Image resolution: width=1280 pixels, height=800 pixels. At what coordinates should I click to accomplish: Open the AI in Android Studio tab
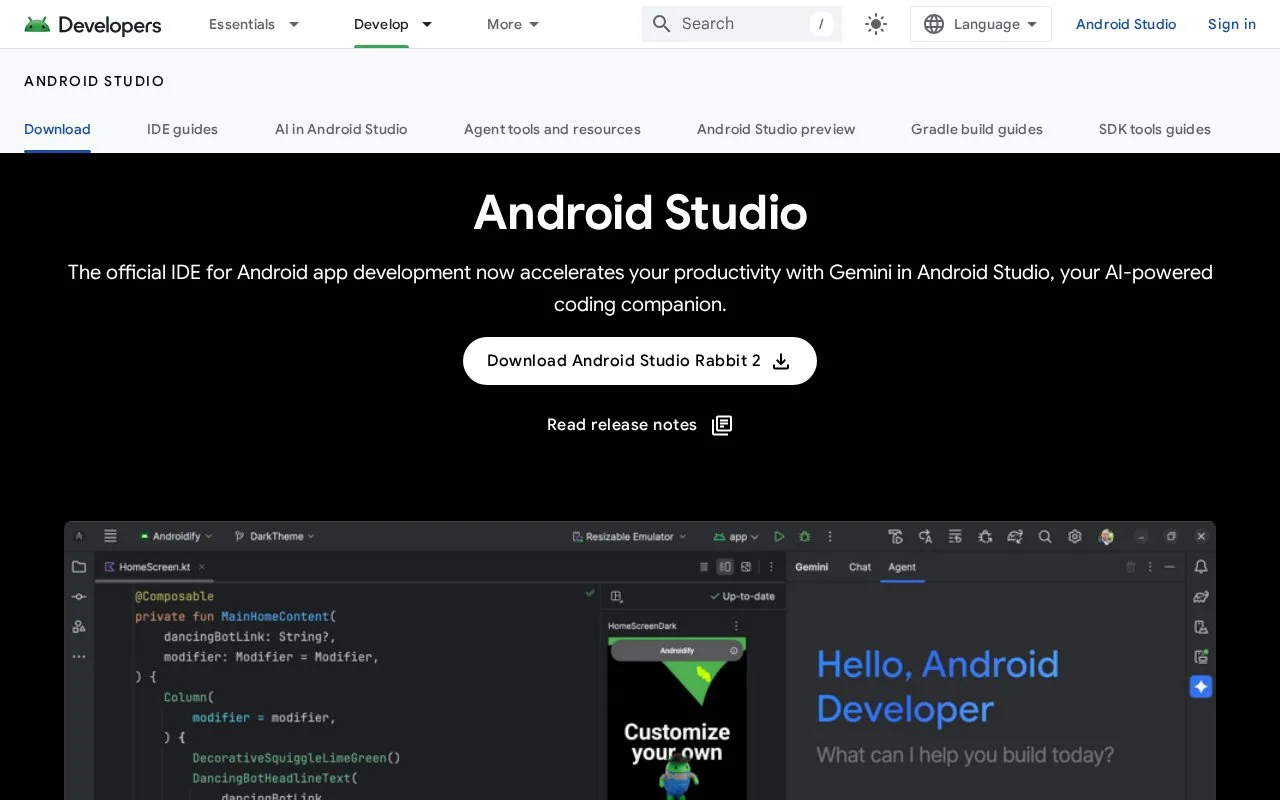pos(341,129)
